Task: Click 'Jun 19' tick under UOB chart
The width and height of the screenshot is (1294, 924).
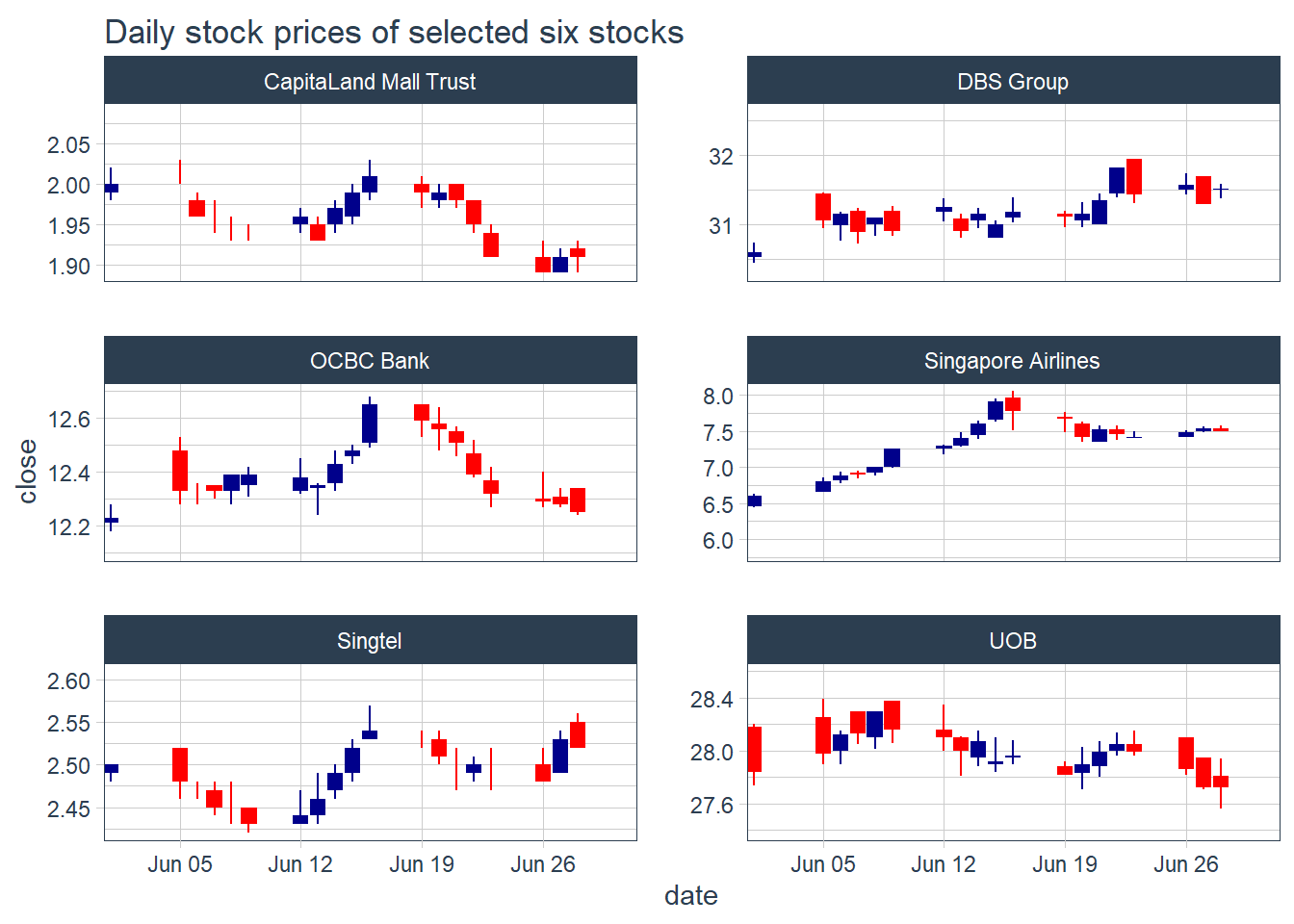Action: [1065, 864]
